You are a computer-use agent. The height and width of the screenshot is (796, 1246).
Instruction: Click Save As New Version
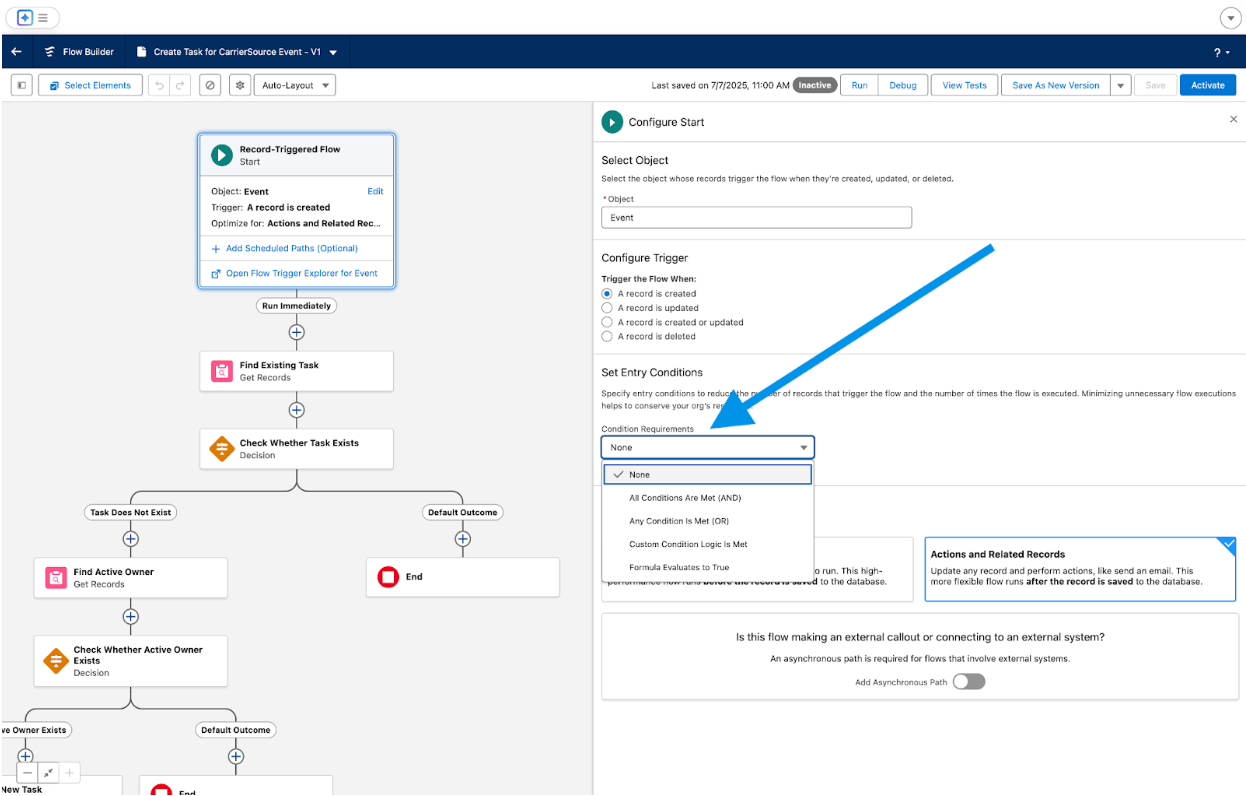pyautogui.click(x=1055, y=85)
